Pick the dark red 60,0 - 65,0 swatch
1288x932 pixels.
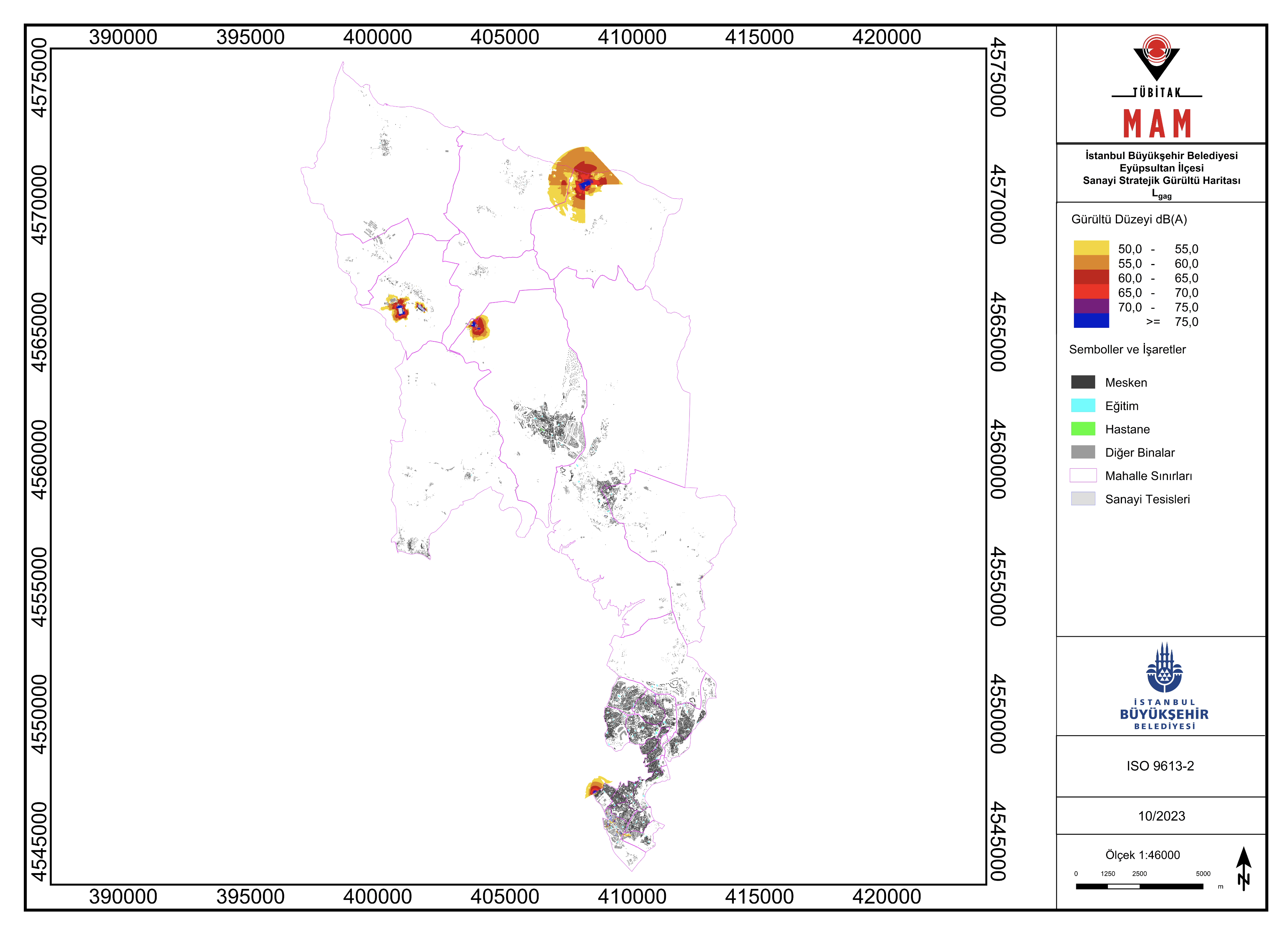1091,276
